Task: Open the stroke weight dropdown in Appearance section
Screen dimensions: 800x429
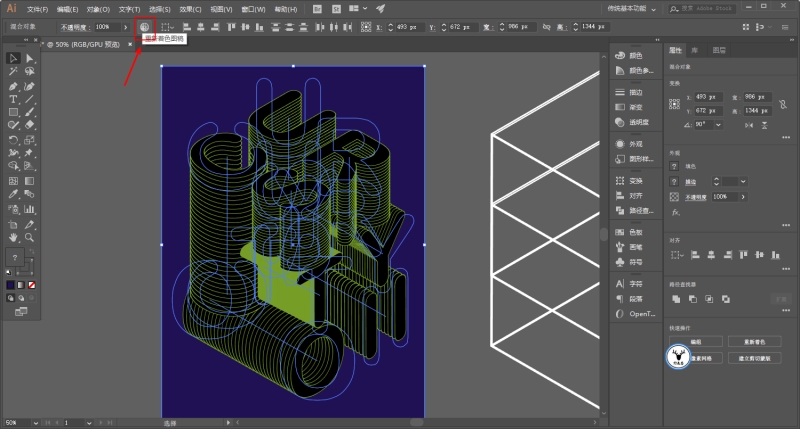Action: [x=741, y=181]
